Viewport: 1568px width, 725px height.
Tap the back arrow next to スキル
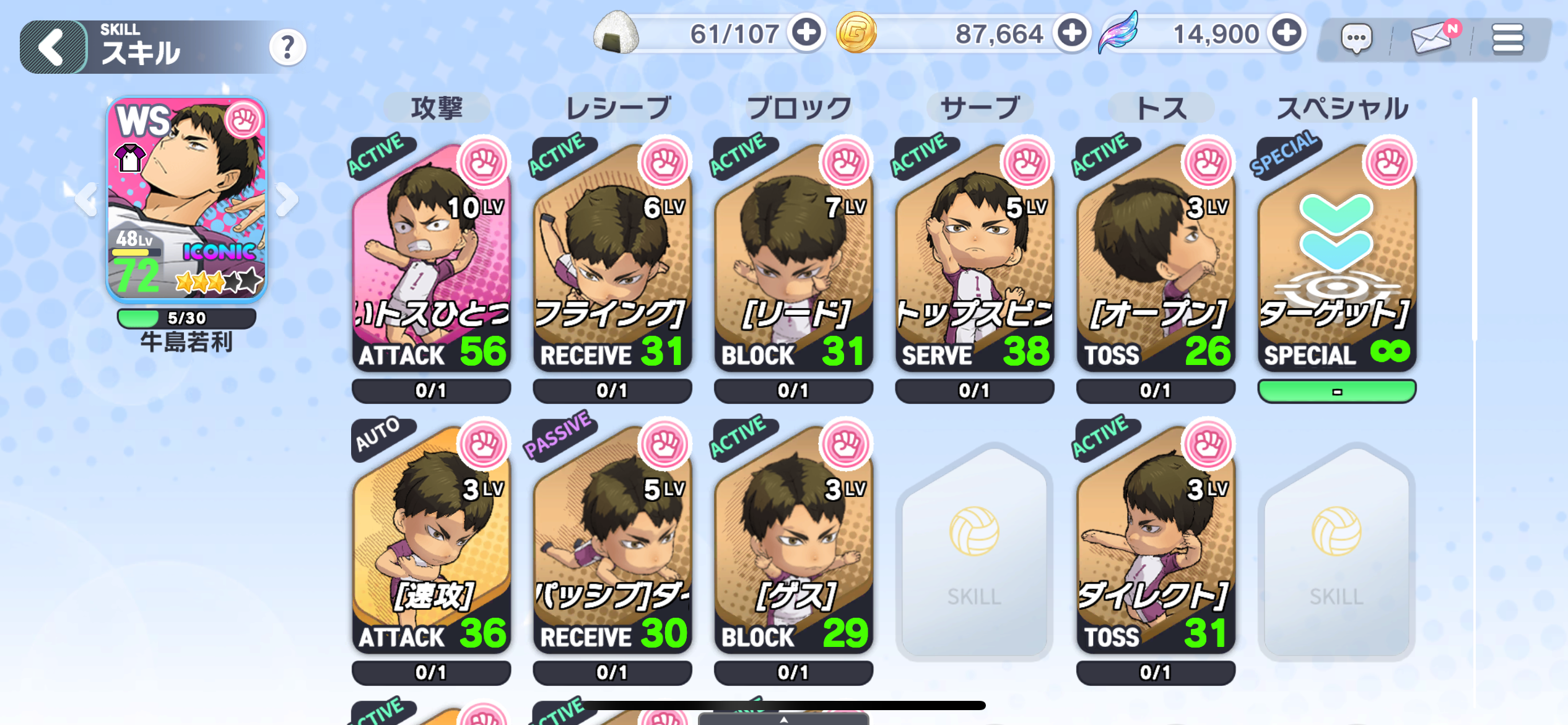click(53, 47)
